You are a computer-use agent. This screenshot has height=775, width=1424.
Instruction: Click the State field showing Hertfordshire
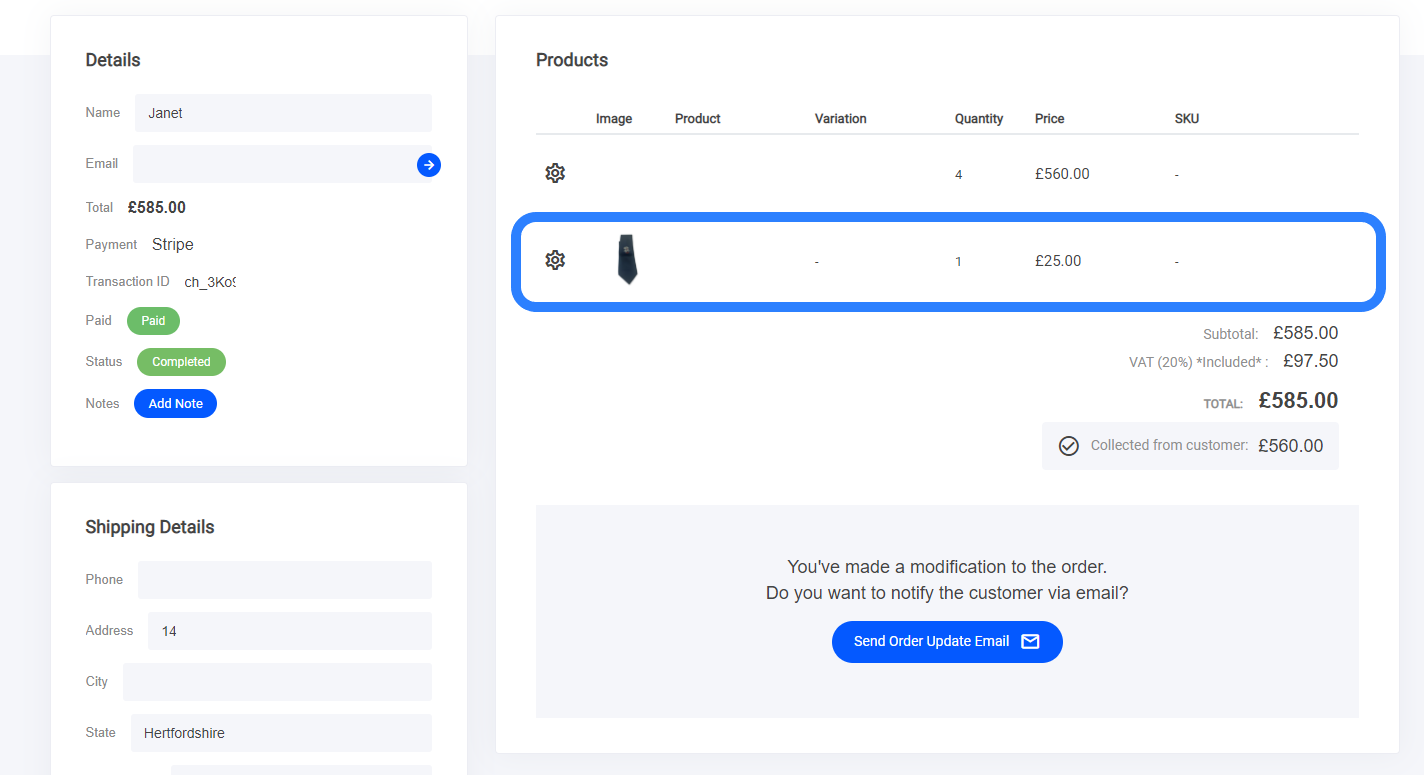[x=281, y=733]
